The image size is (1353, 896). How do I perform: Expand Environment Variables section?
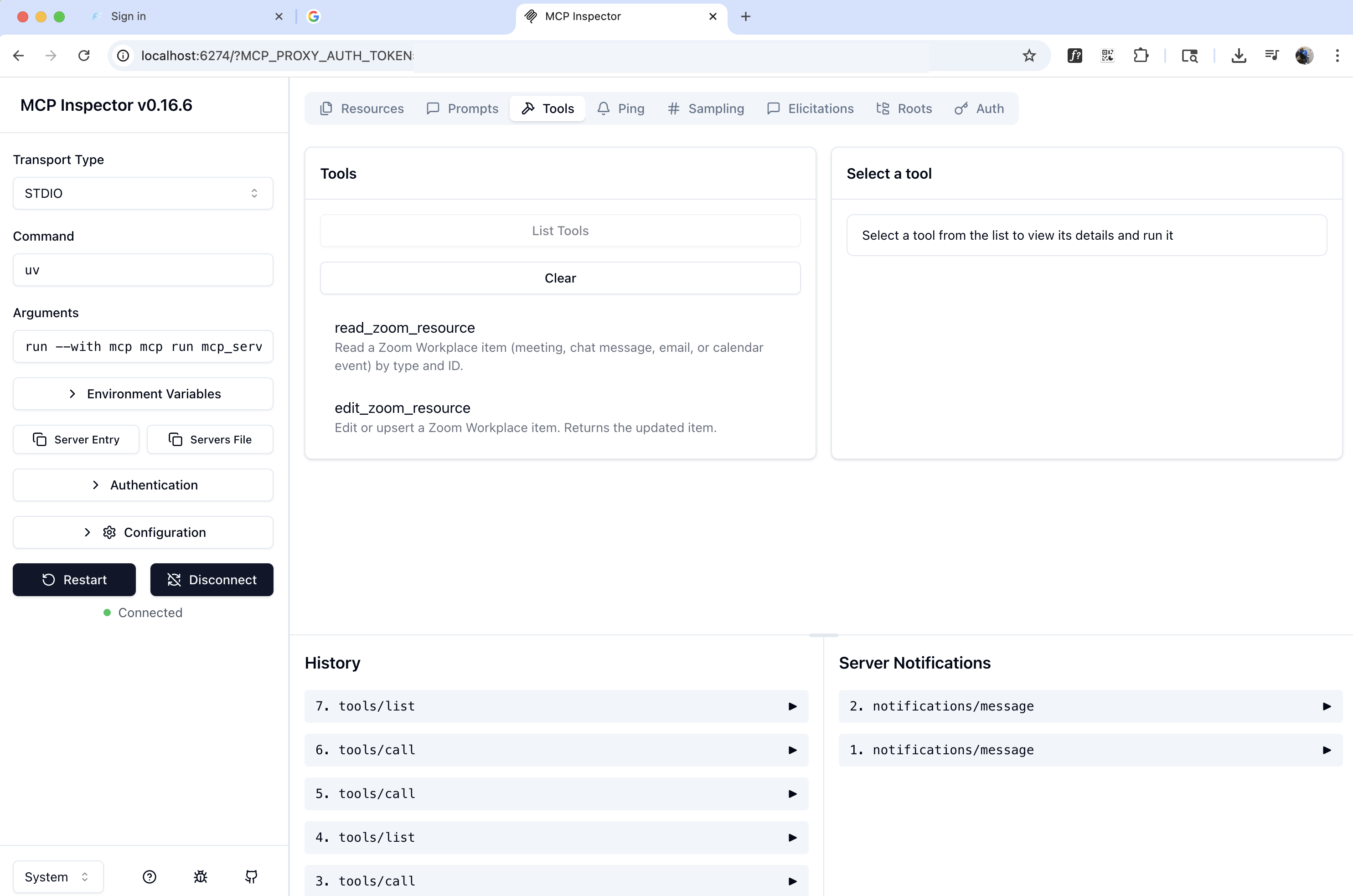coord(143,394)
